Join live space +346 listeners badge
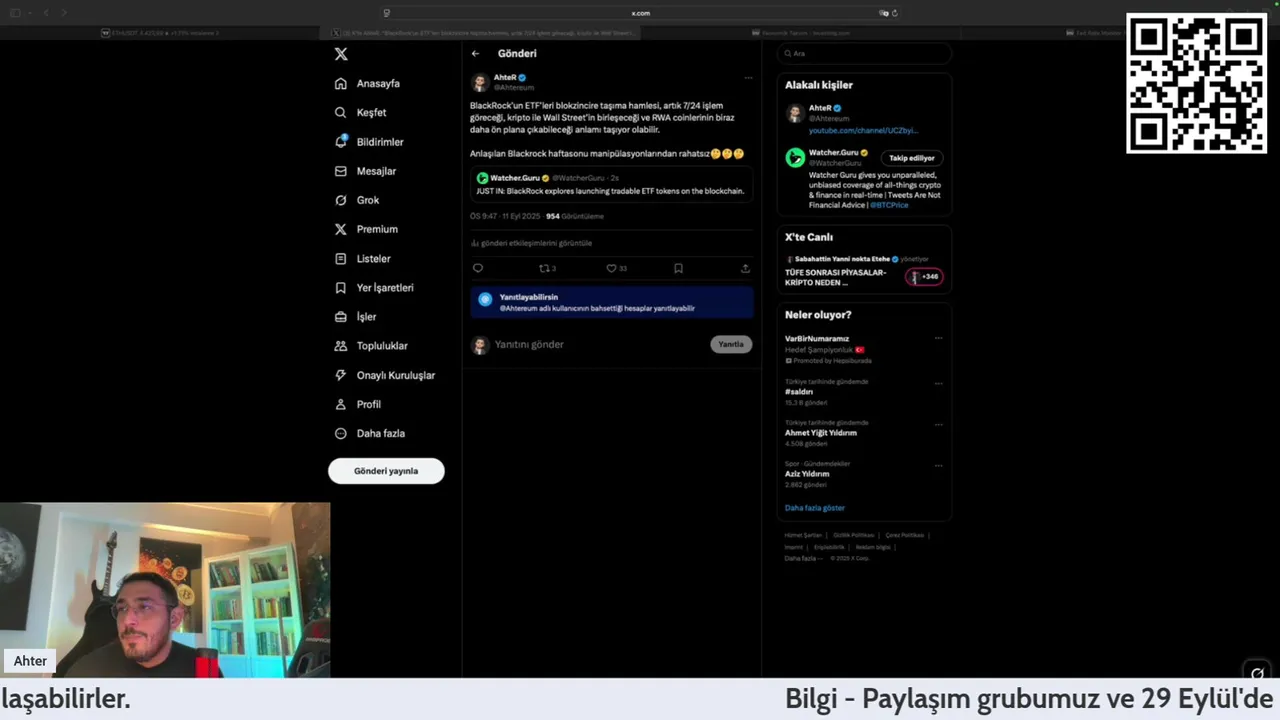 pos(924,277)
